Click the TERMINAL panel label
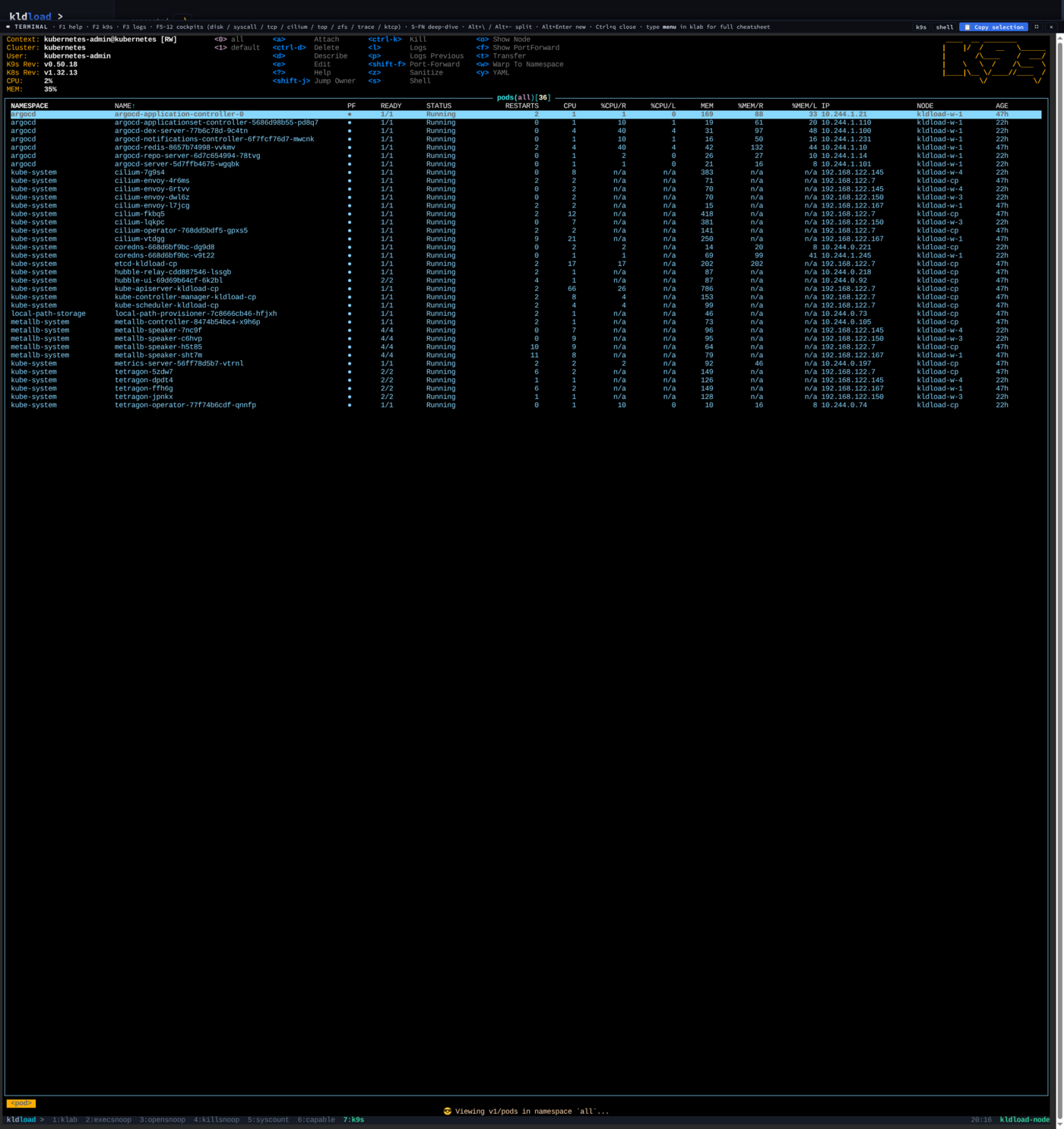 (31, 27)
